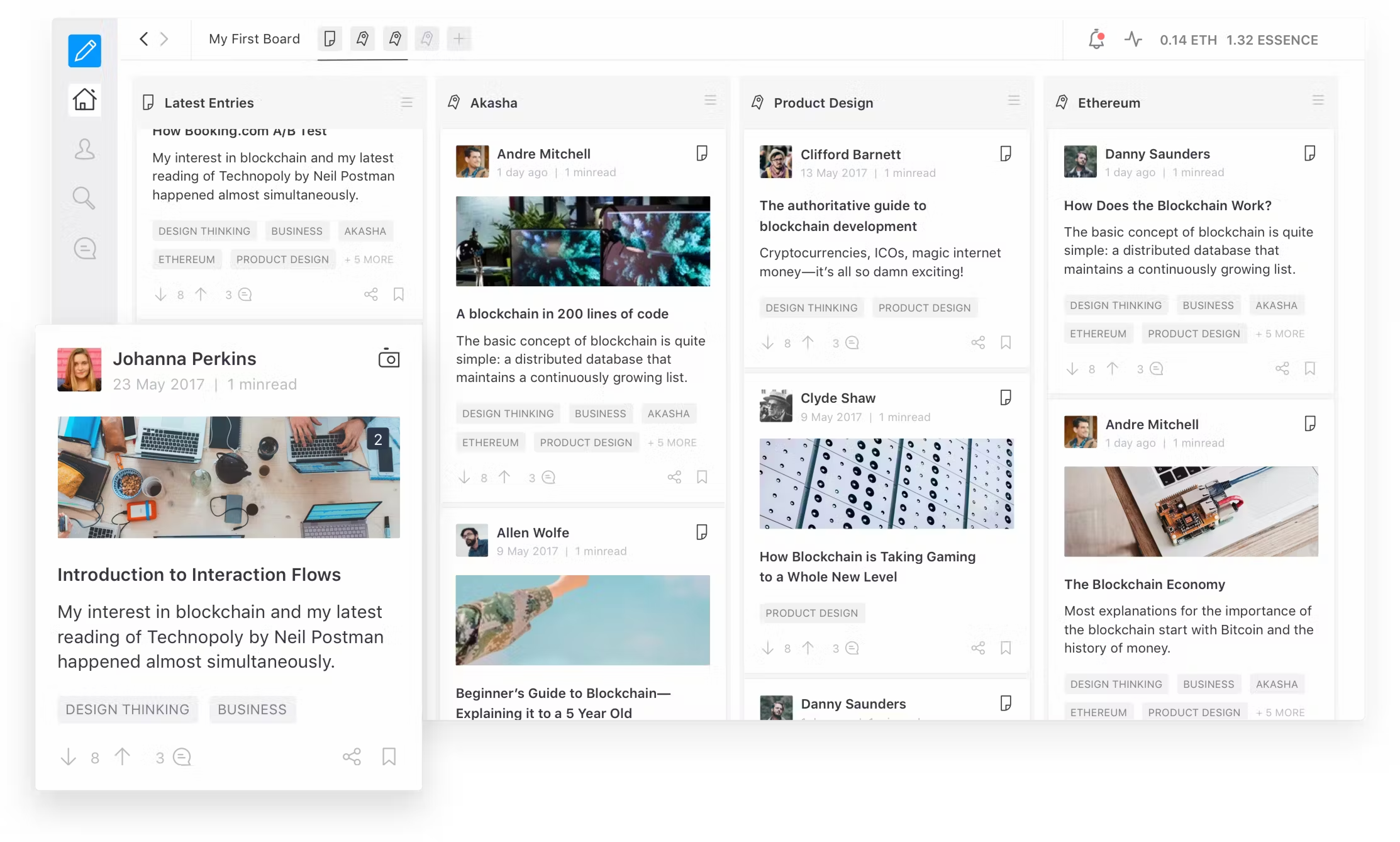Image resolution: width=1400 pixels, height=842 pixels.
Task: Open author Clyde Shaw's profile name
Action: click(837, 398)
